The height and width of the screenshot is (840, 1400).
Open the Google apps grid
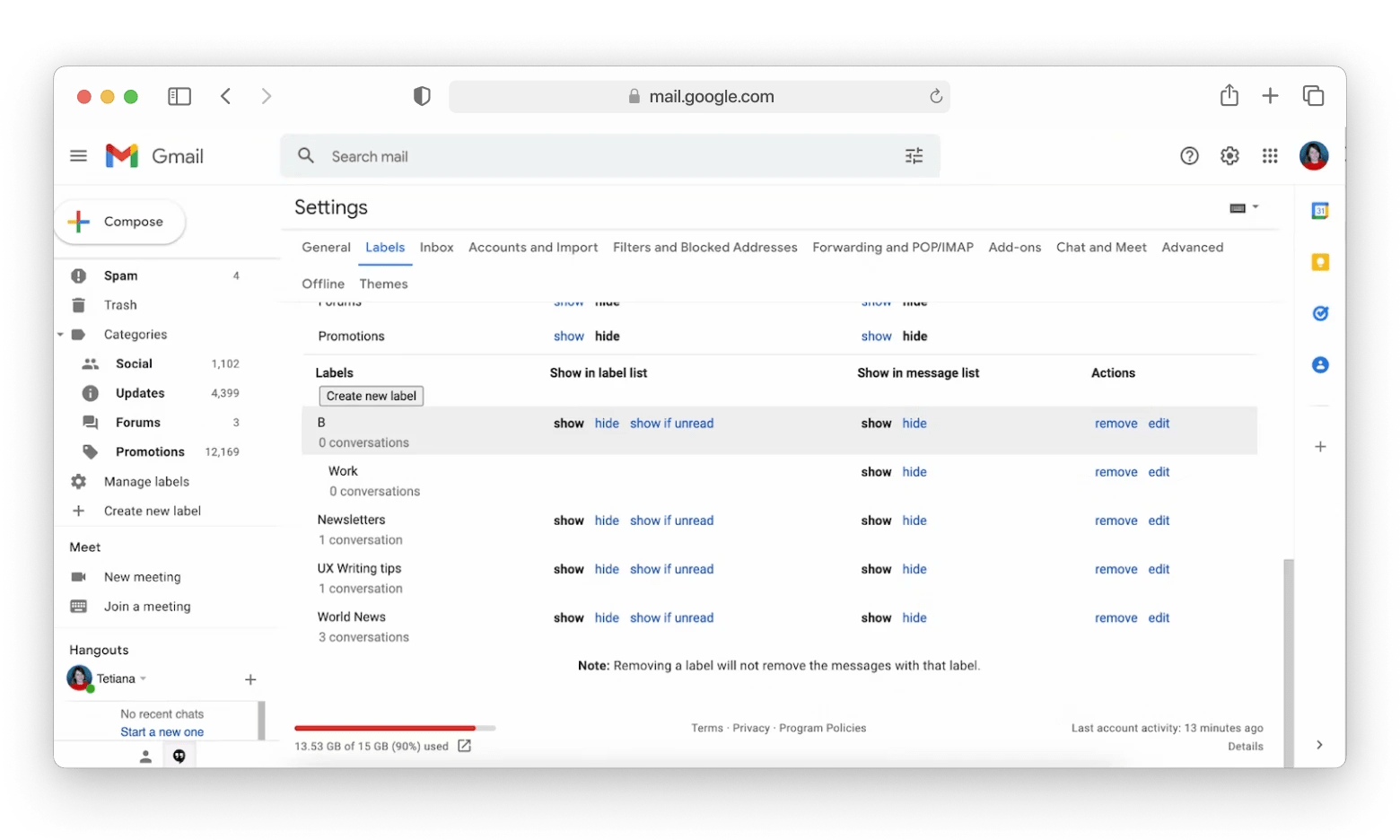[1270, 155]
